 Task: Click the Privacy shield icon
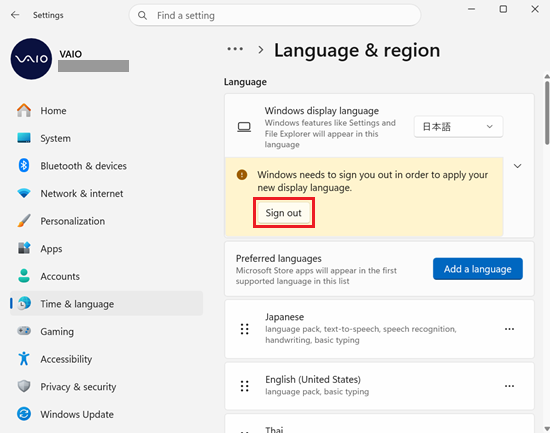tap(24, 386)
